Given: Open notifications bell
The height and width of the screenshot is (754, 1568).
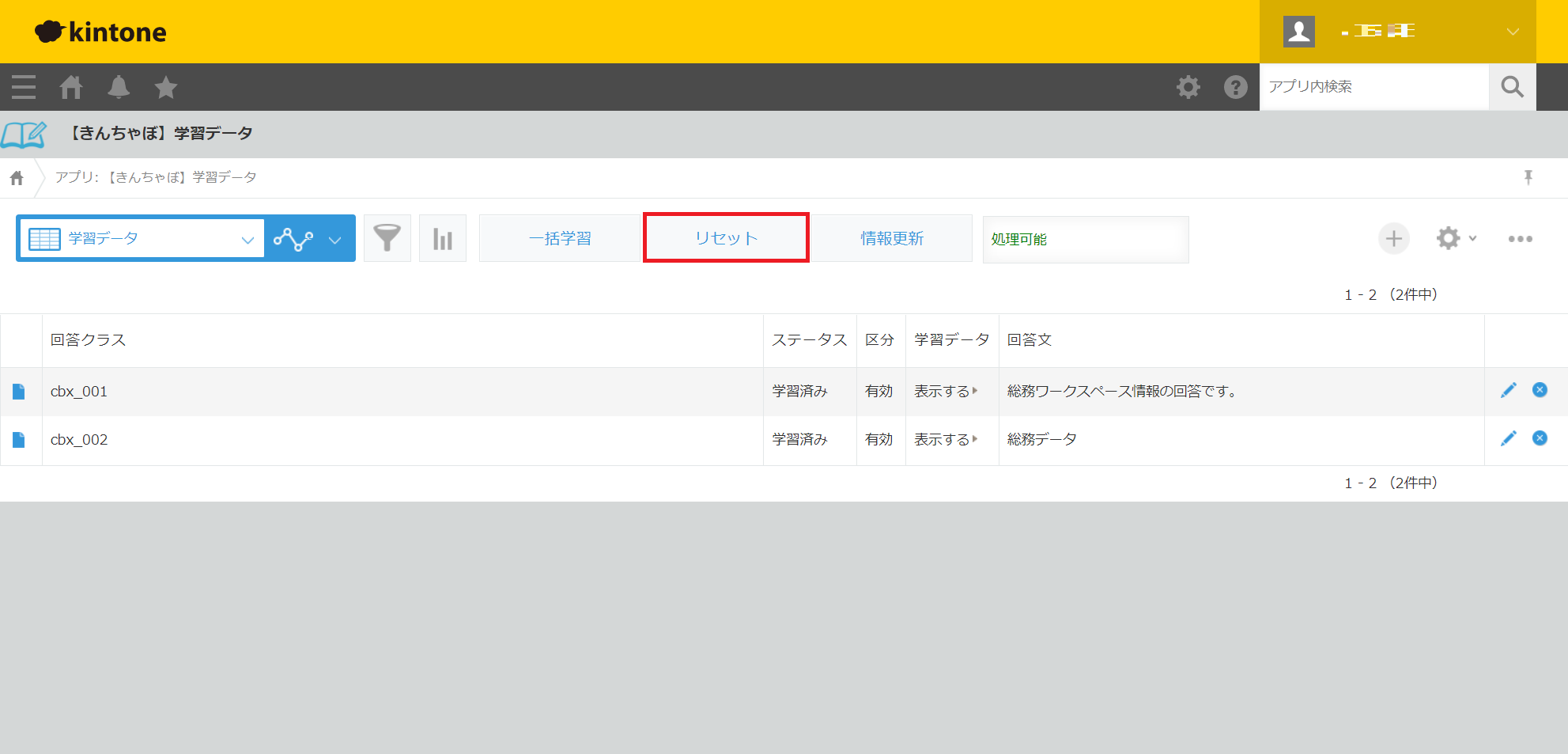Looking at the screenshot, I should point(119,87).
